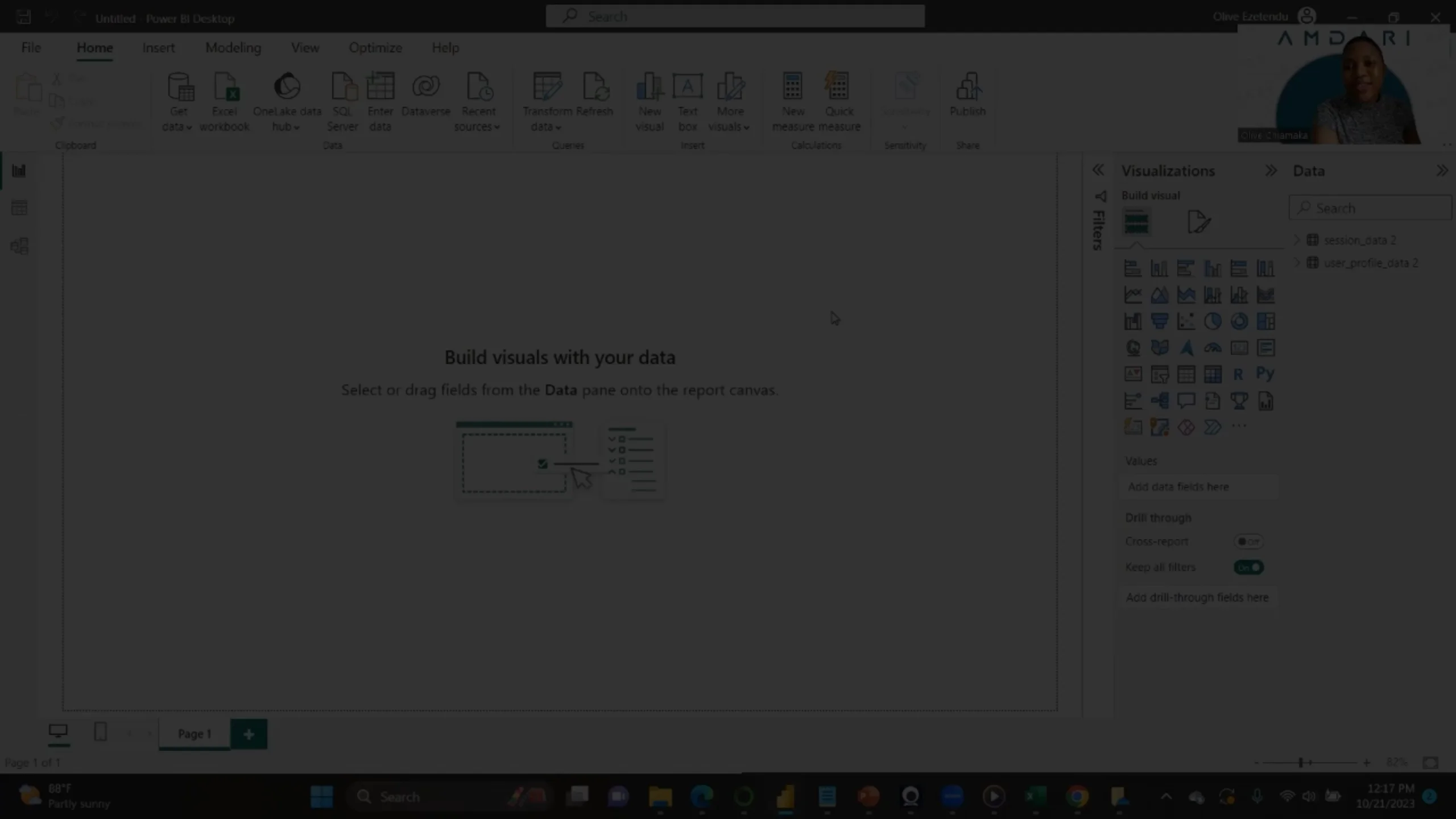1456x819 pixels.
Task: Select the Page 1 tab
Action: 195,734
